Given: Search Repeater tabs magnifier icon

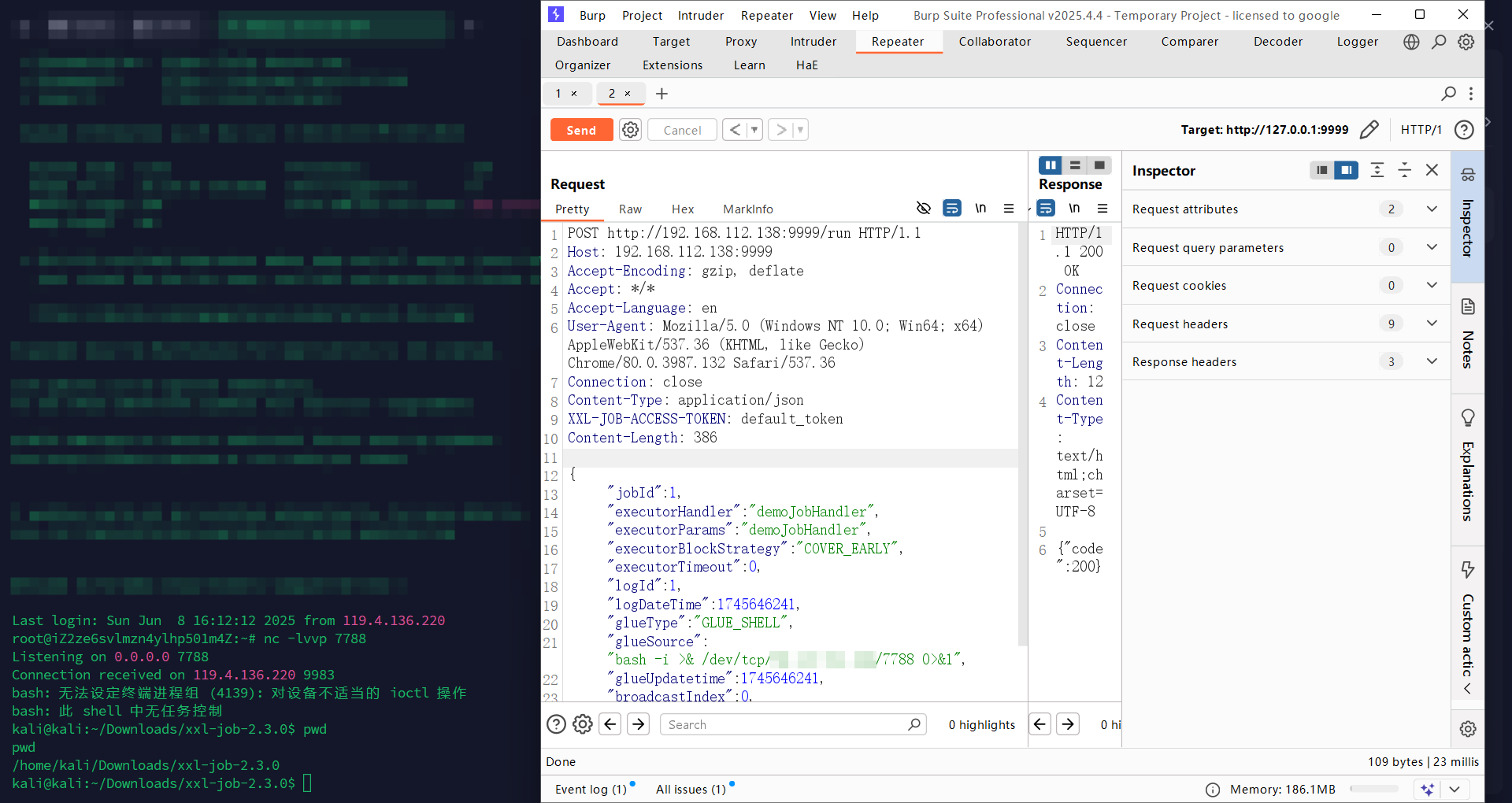Looking at the screenshot, I should click(x=1448, y=94).
